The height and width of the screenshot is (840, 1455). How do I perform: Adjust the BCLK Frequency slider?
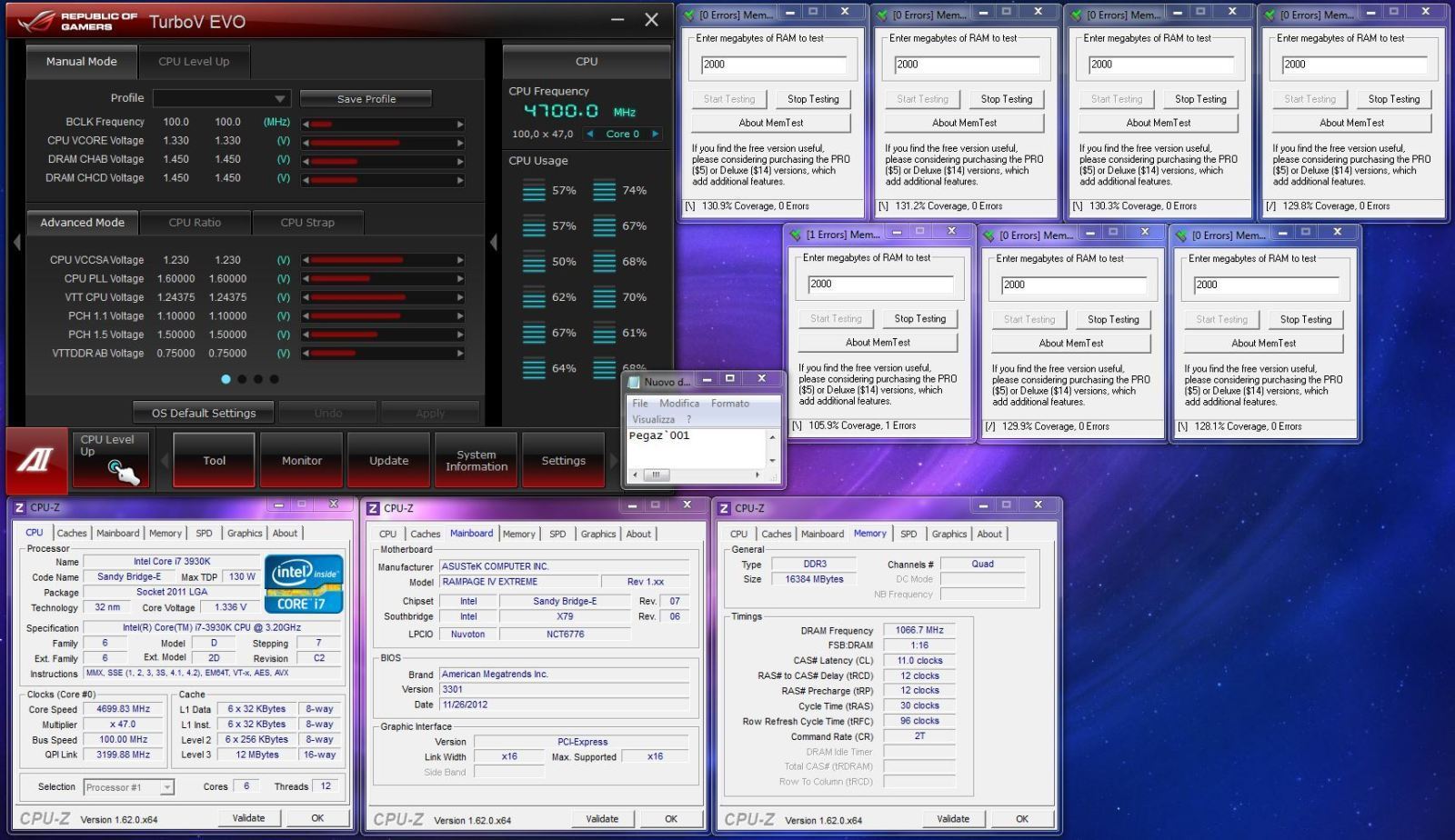coord(383,124)
